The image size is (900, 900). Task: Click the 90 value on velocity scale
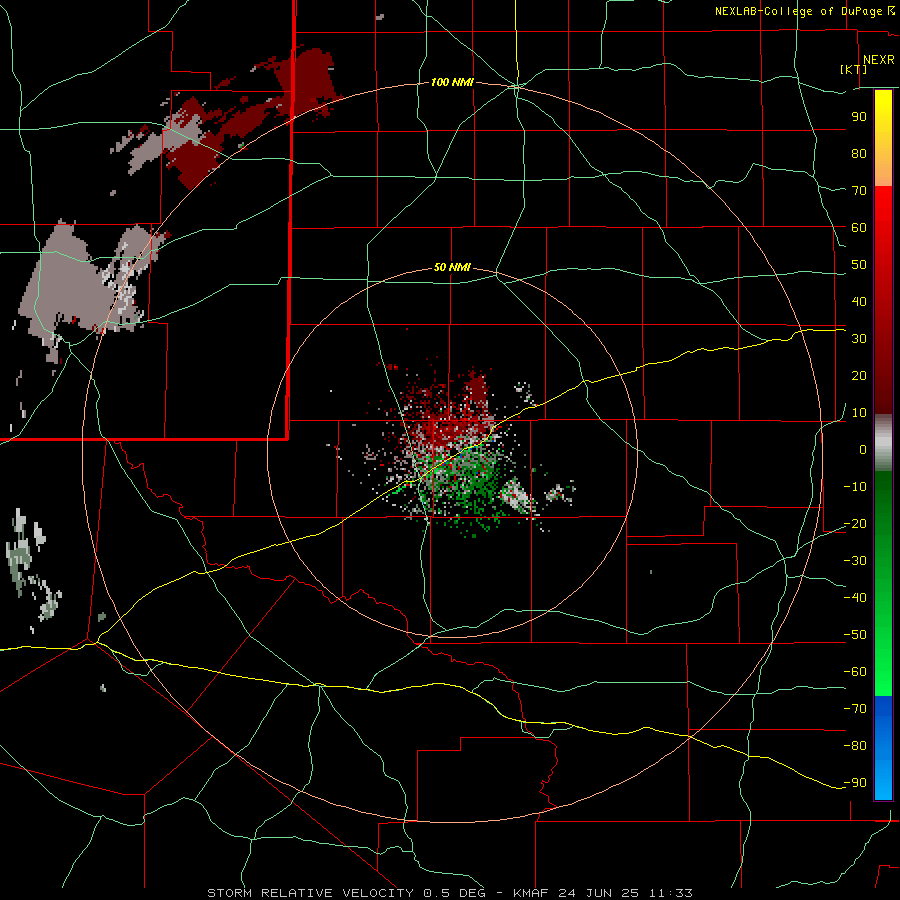tap(859, 117)
